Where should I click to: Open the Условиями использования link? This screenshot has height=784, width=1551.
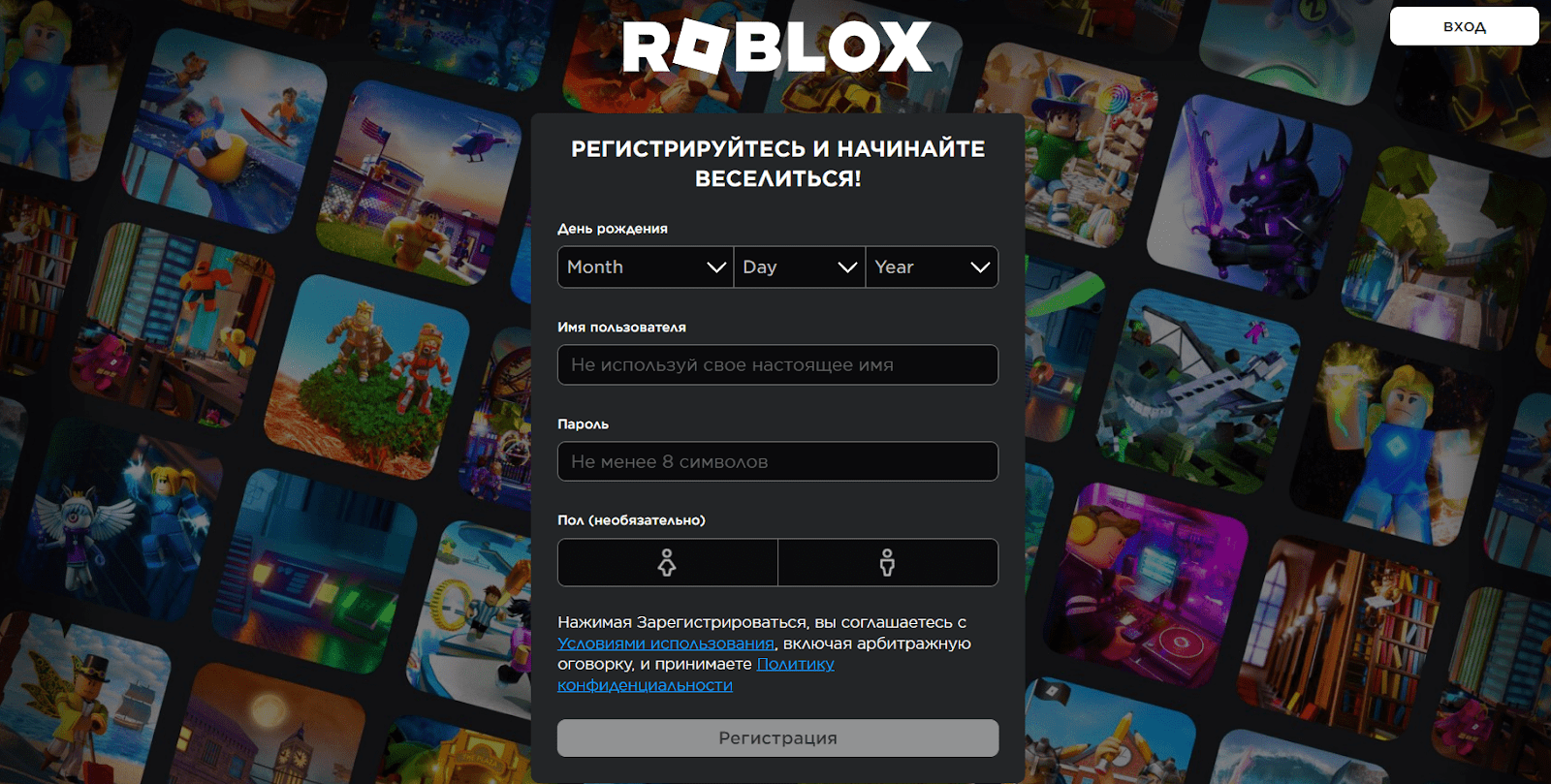point(666,643)
